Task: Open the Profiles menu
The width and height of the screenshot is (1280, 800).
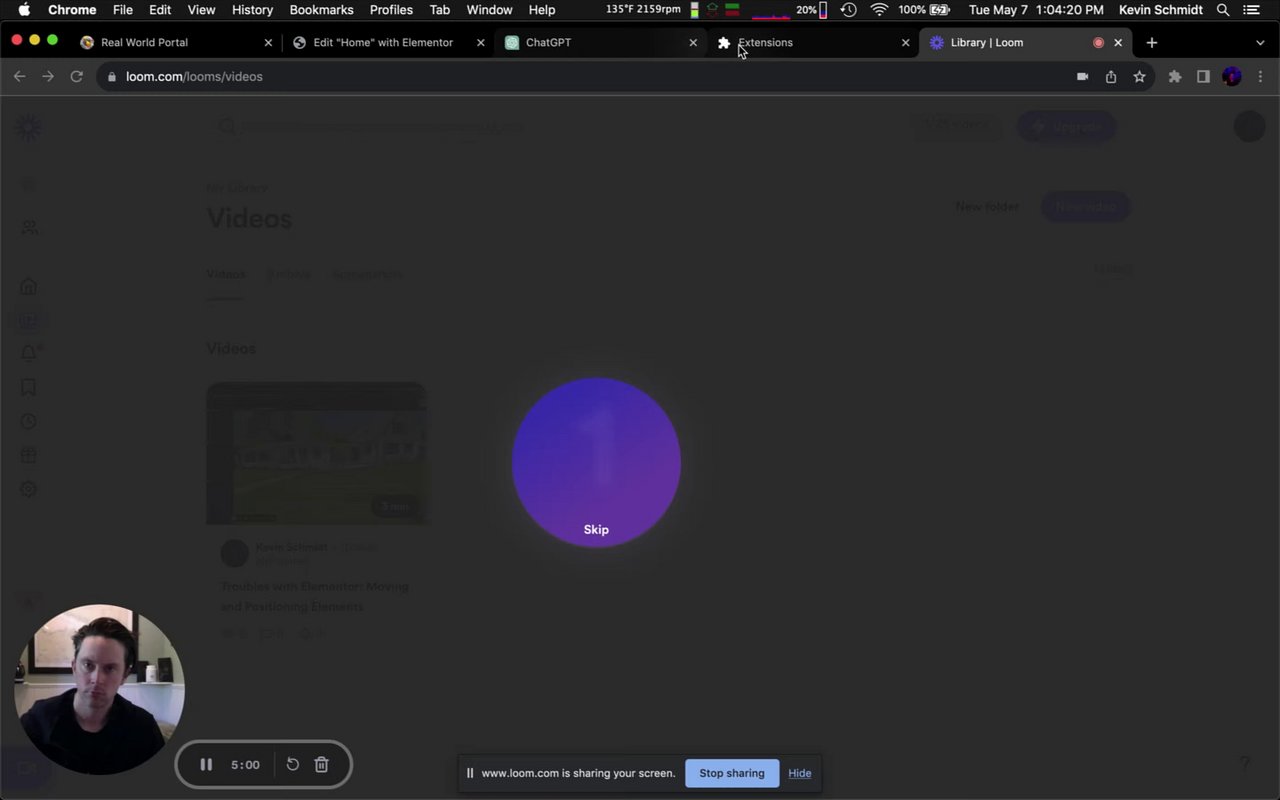Action: 391,10
